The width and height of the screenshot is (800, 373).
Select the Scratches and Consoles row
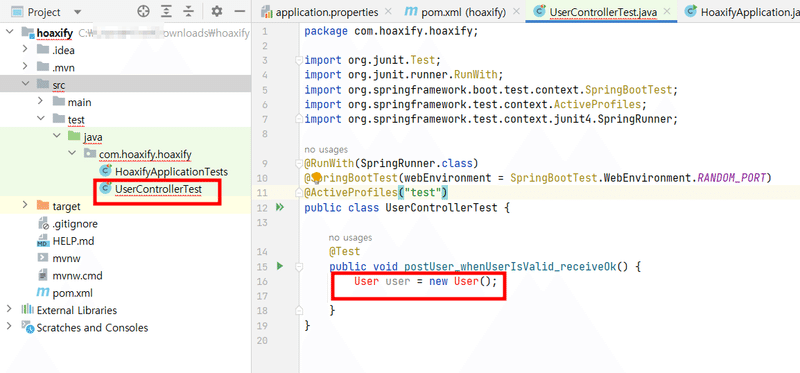pyautogui.click(x=125, y=328)
